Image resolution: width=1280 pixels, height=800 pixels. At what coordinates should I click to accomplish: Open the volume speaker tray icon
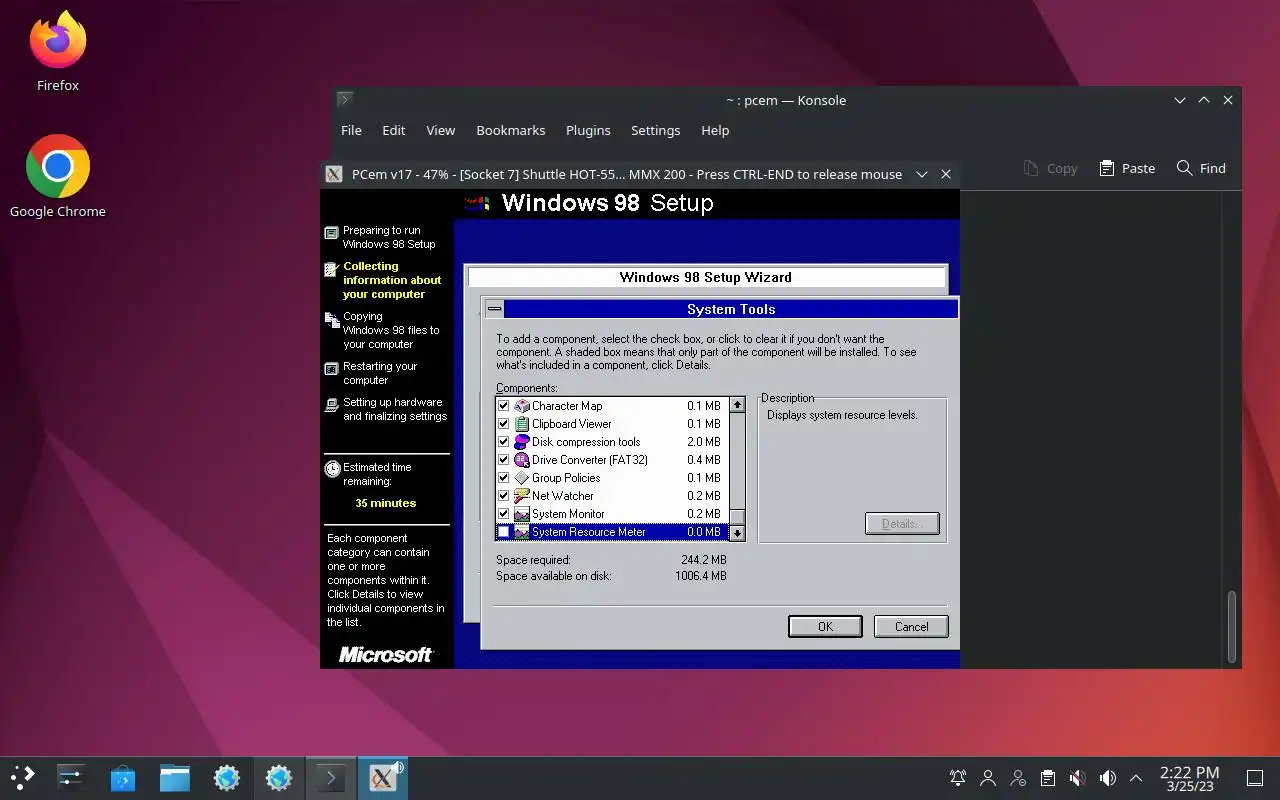(1107, 778)
